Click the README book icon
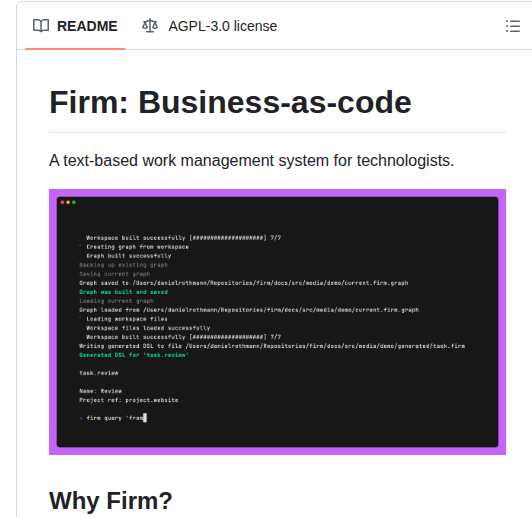This screenshot has width=532, height=517. [41, 26]
